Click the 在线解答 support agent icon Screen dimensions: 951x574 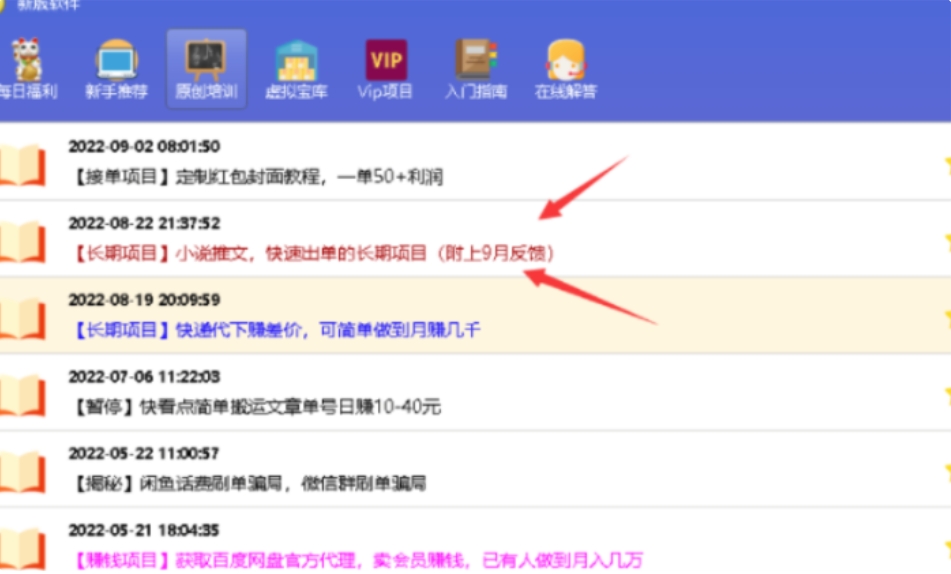point(565,60)
